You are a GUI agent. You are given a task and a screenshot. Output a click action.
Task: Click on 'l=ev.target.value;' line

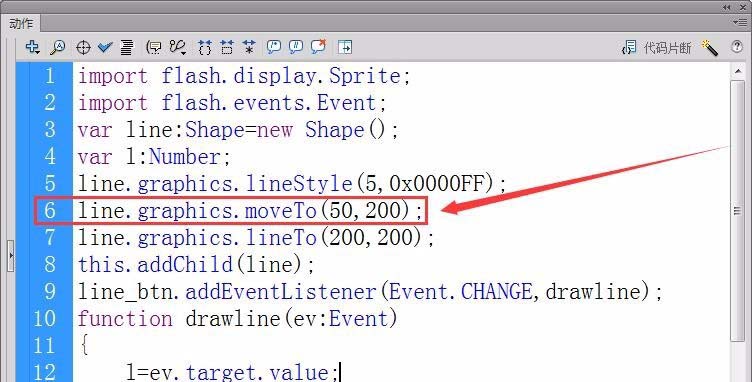(233, 372)
